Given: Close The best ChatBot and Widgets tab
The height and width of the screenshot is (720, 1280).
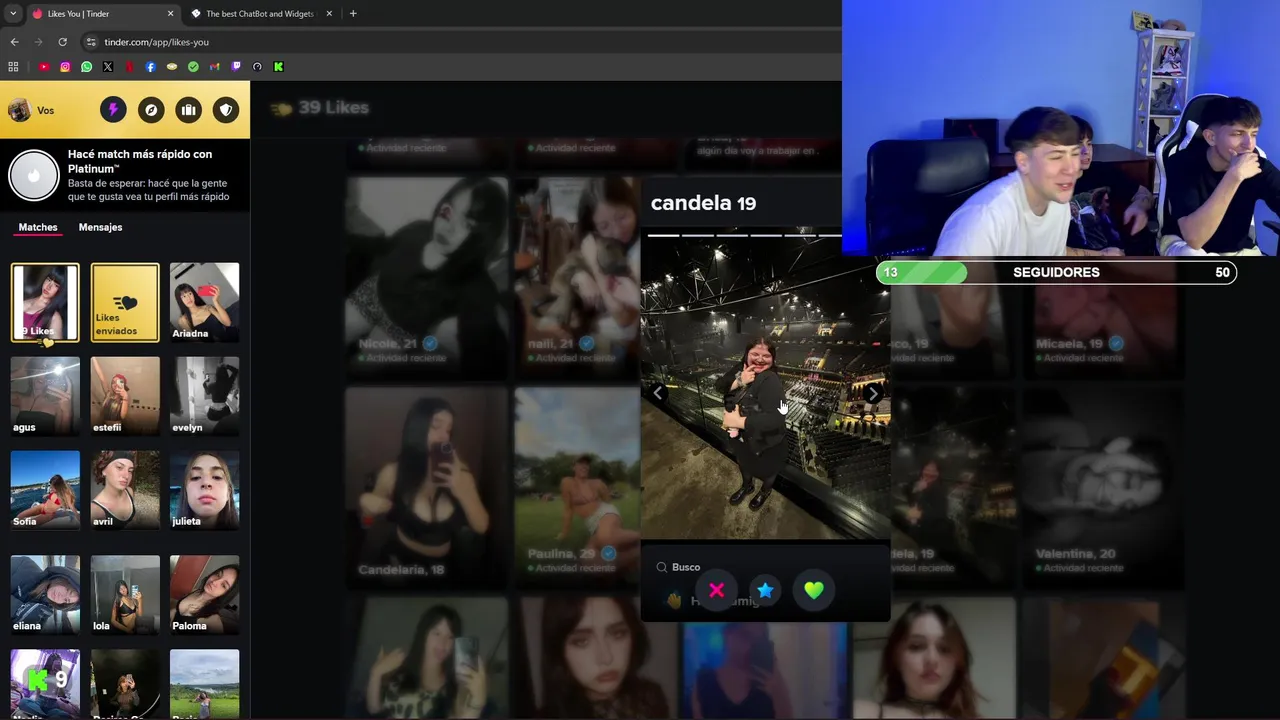Looking at the screenshot, I should point(329,14).
